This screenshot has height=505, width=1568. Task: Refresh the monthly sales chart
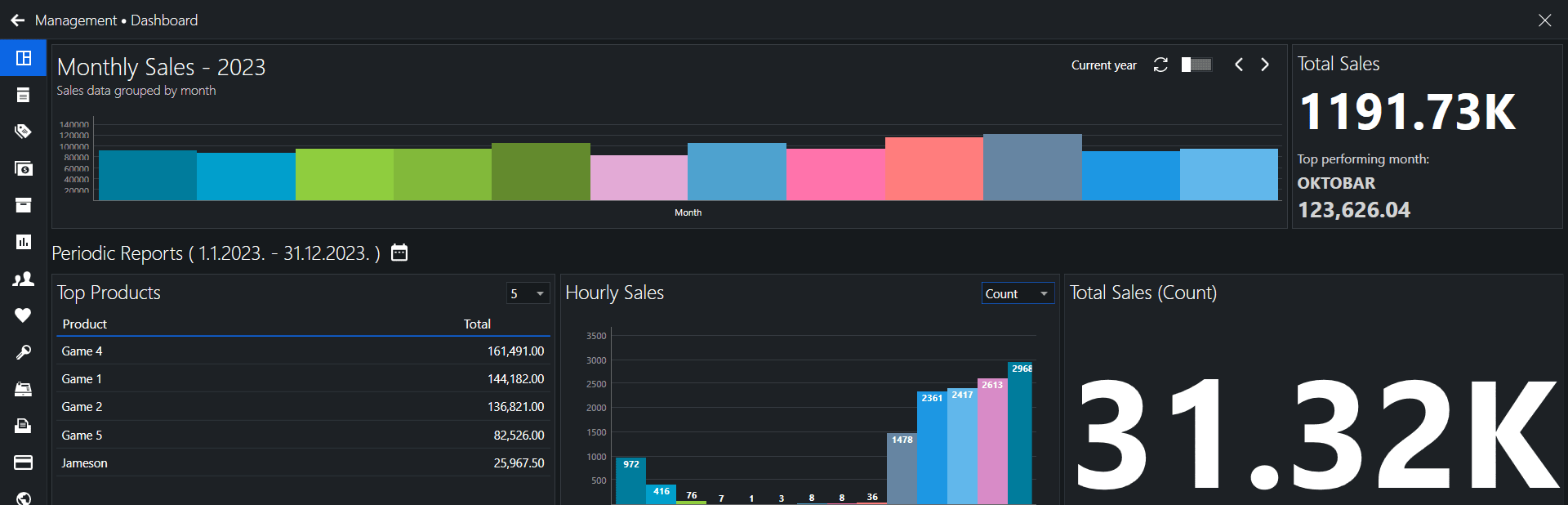pyautogui.click(x=1160, y=65)
